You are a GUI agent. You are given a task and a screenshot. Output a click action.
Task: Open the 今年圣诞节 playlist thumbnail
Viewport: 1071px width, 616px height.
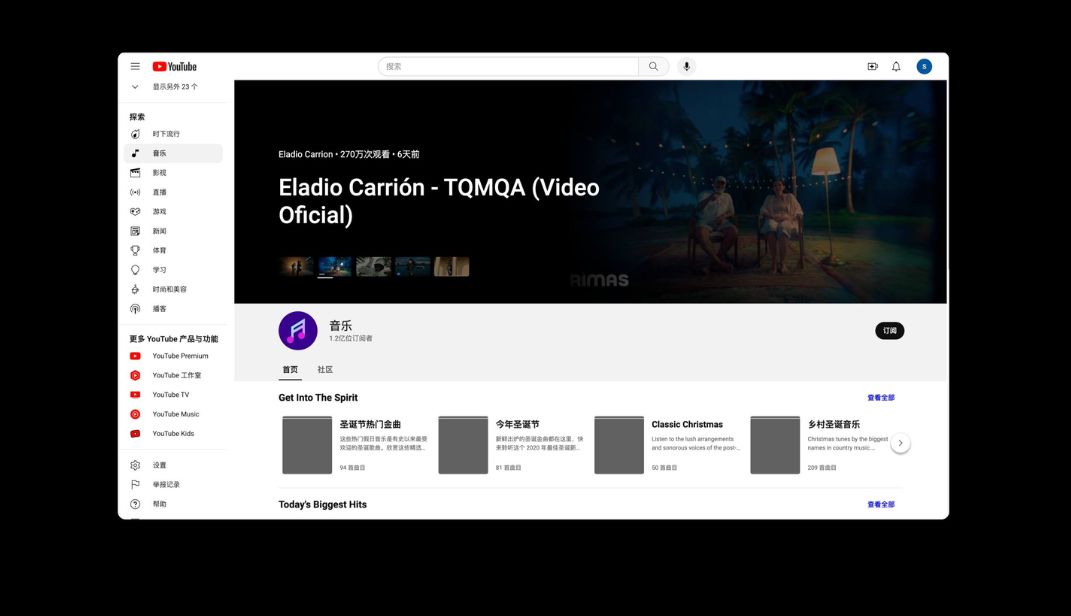(x=463, y=445)
